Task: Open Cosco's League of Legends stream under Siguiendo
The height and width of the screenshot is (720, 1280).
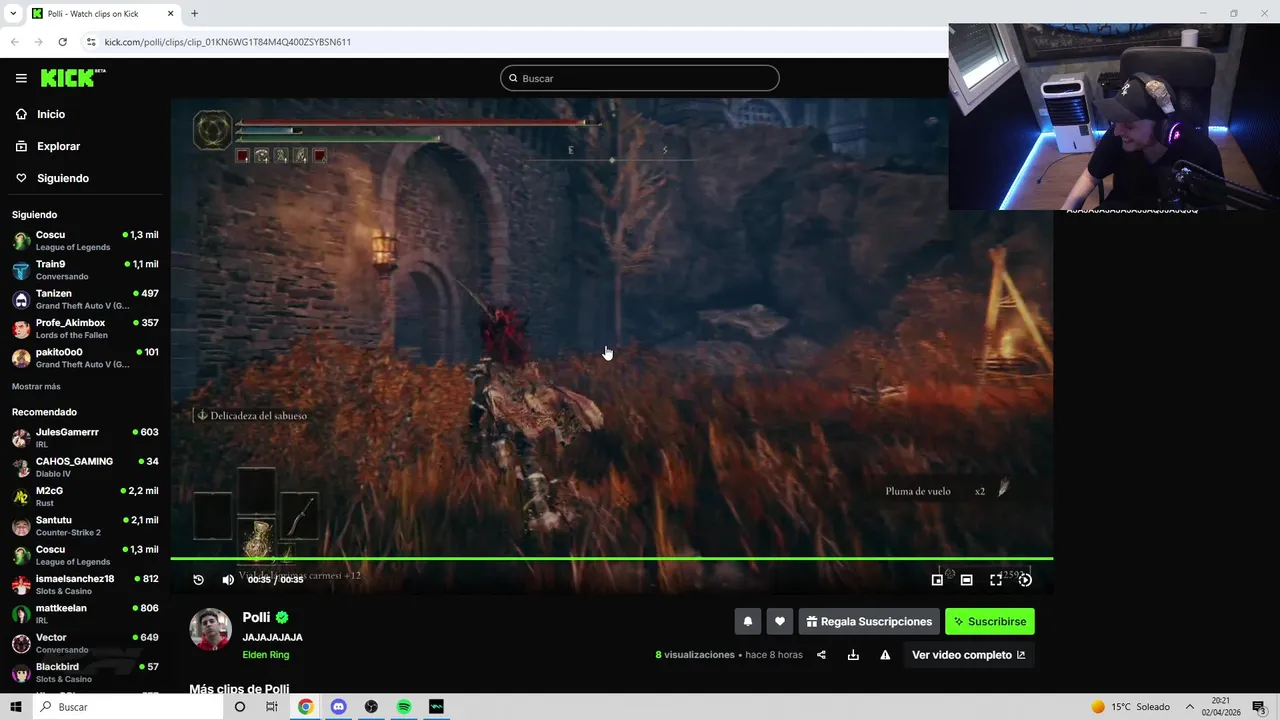Action: 85,241
